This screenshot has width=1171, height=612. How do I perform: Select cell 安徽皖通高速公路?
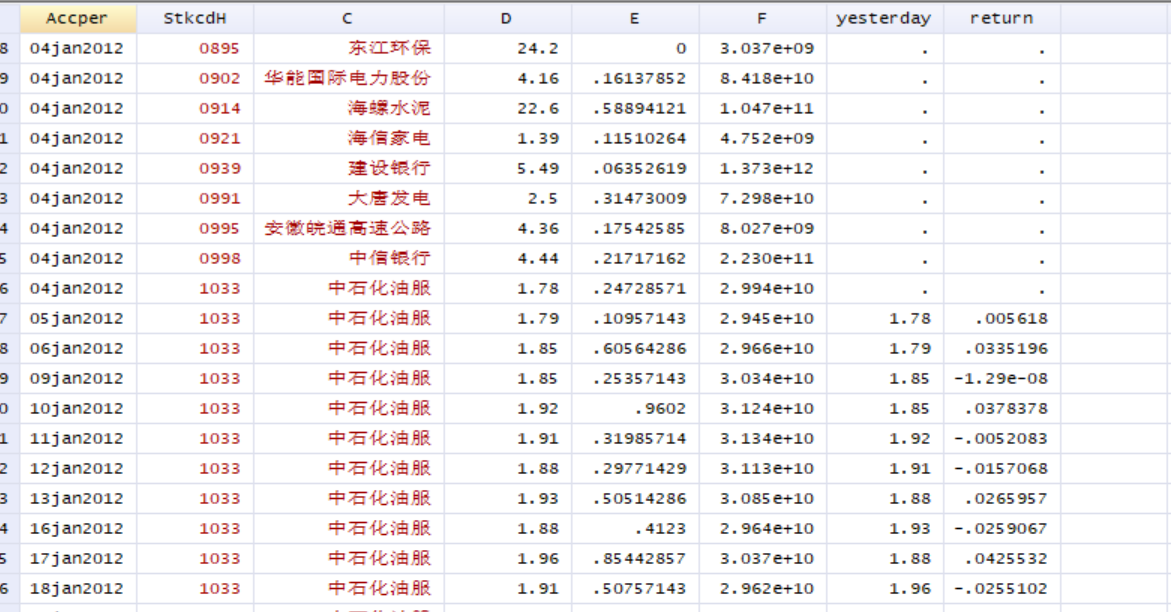pos(349,229)
